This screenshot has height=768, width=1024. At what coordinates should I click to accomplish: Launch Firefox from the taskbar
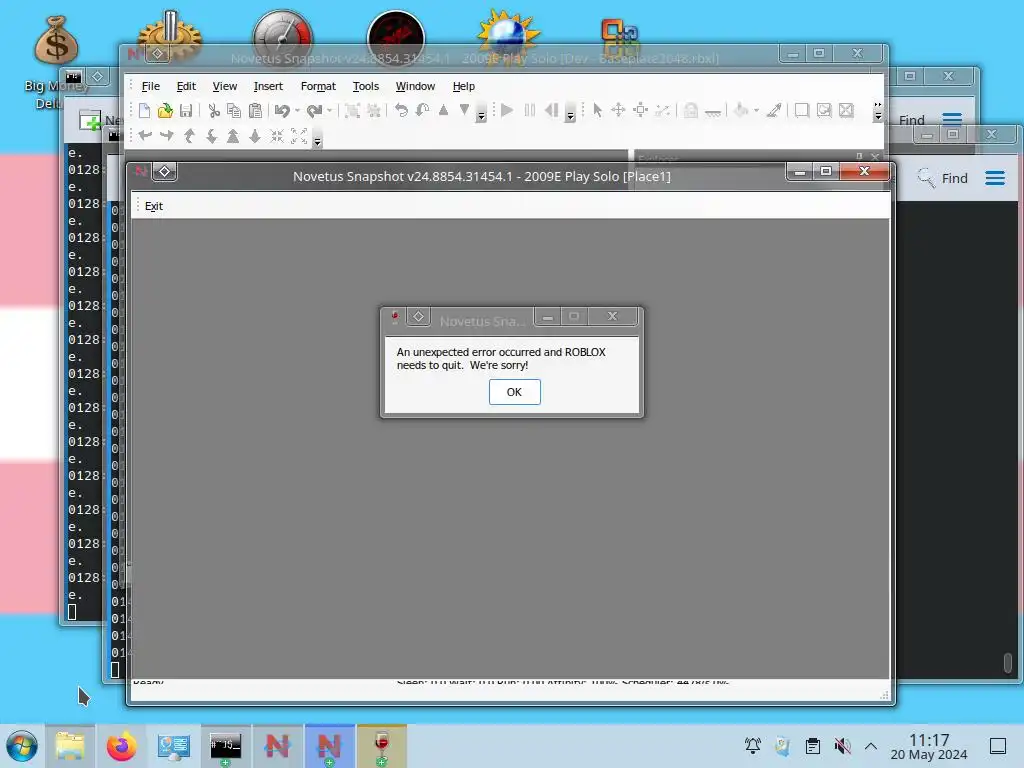[x=121, y=746]
